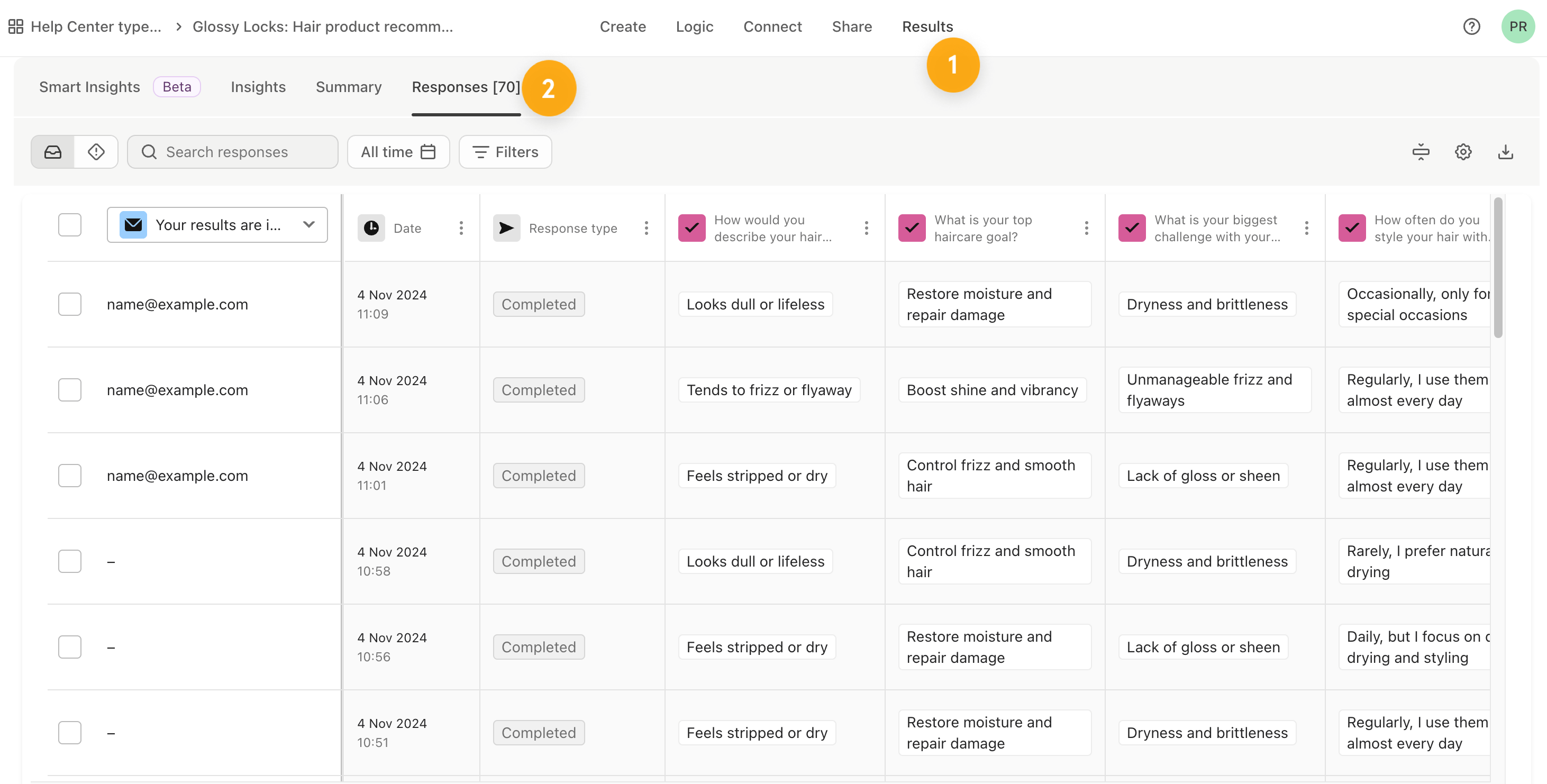
Task: Click the vertical table scrollbar
Action: click(x=1498, y=267)
